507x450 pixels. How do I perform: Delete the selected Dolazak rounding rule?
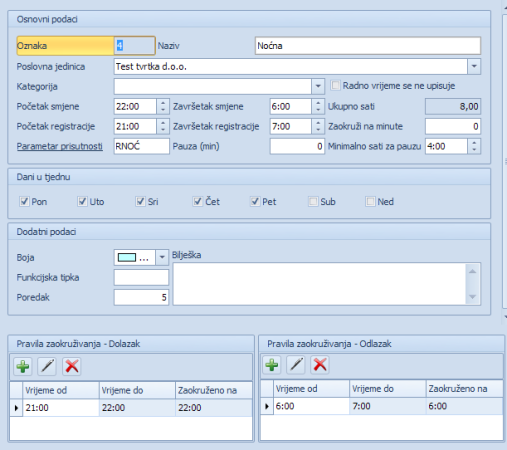(x=72, y=366)
